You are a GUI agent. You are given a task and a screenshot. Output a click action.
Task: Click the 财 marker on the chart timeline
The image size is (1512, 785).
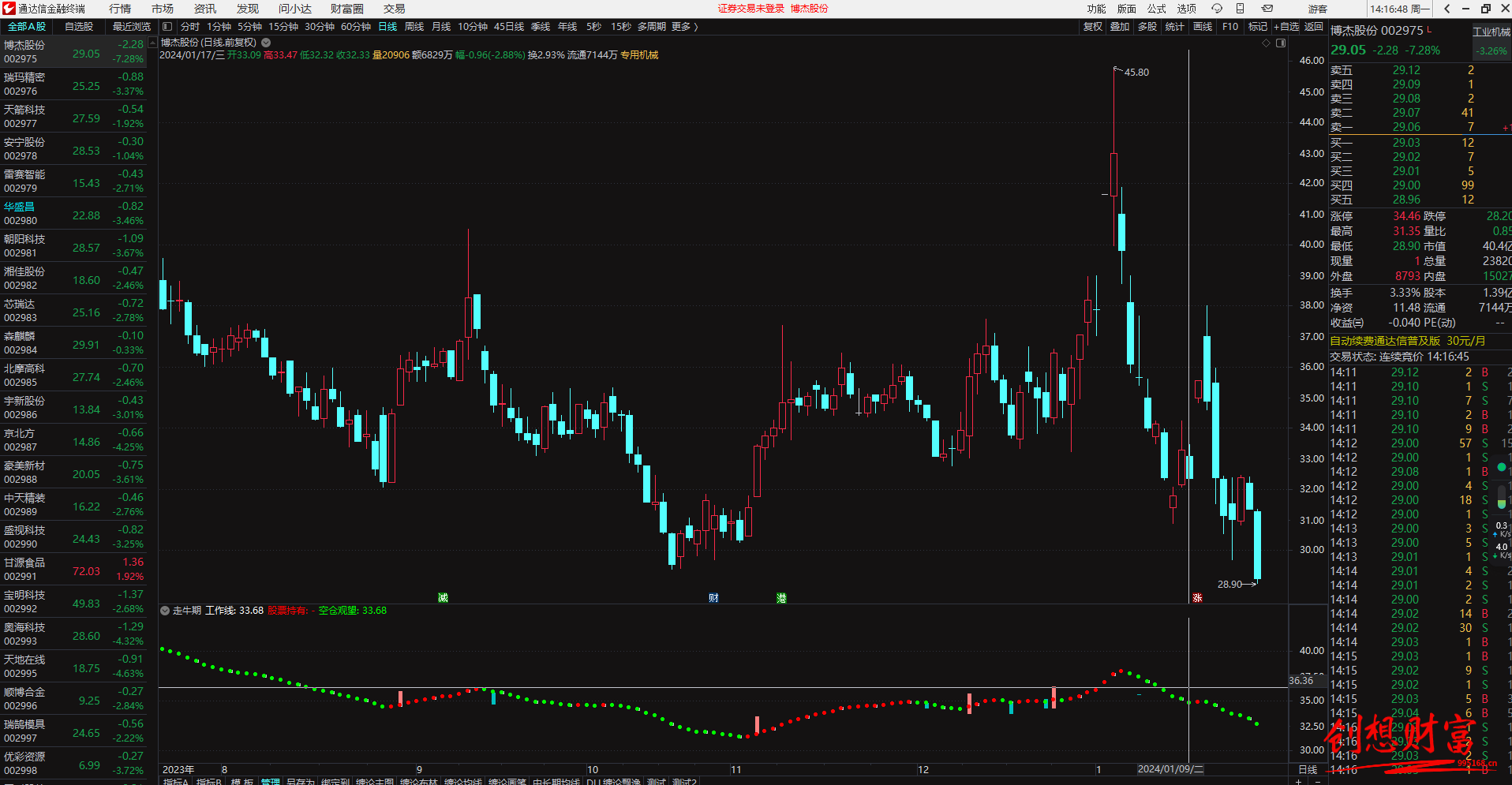coord(713,598)
